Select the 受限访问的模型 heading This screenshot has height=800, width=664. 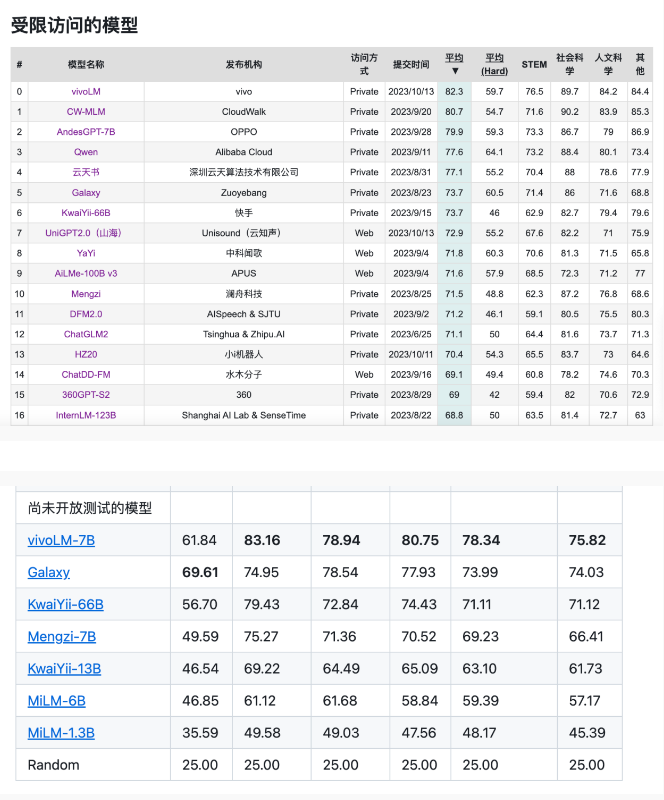(x=75, y=25)
